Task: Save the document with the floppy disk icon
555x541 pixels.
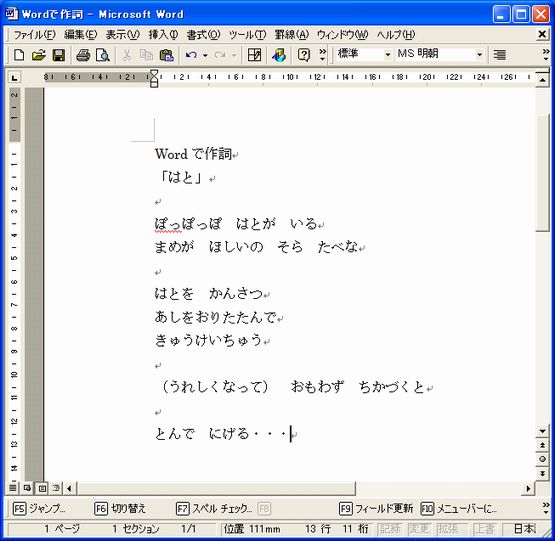Action: point(58,55)
